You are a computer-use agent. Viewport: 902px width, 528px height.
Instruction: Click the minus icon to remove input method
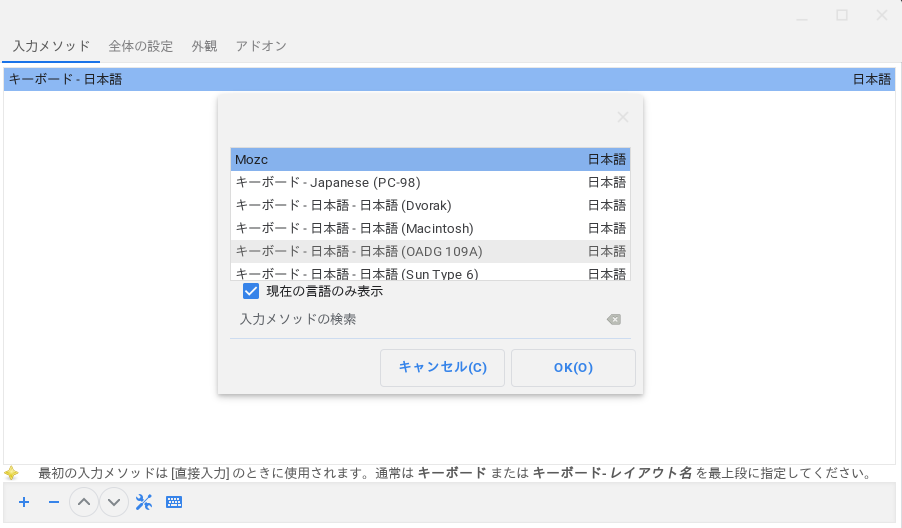point(53,502)
